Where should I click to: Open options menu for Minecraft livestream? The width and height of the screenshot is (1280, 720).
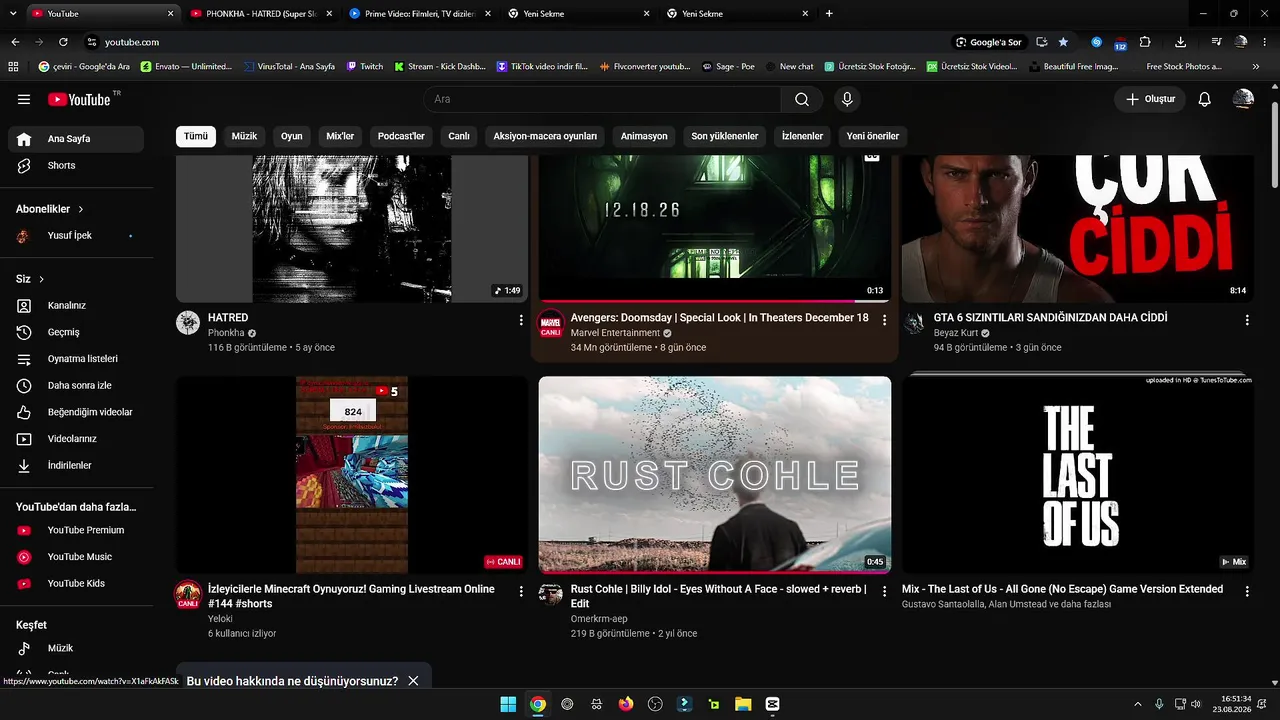(x=521, y=592)
